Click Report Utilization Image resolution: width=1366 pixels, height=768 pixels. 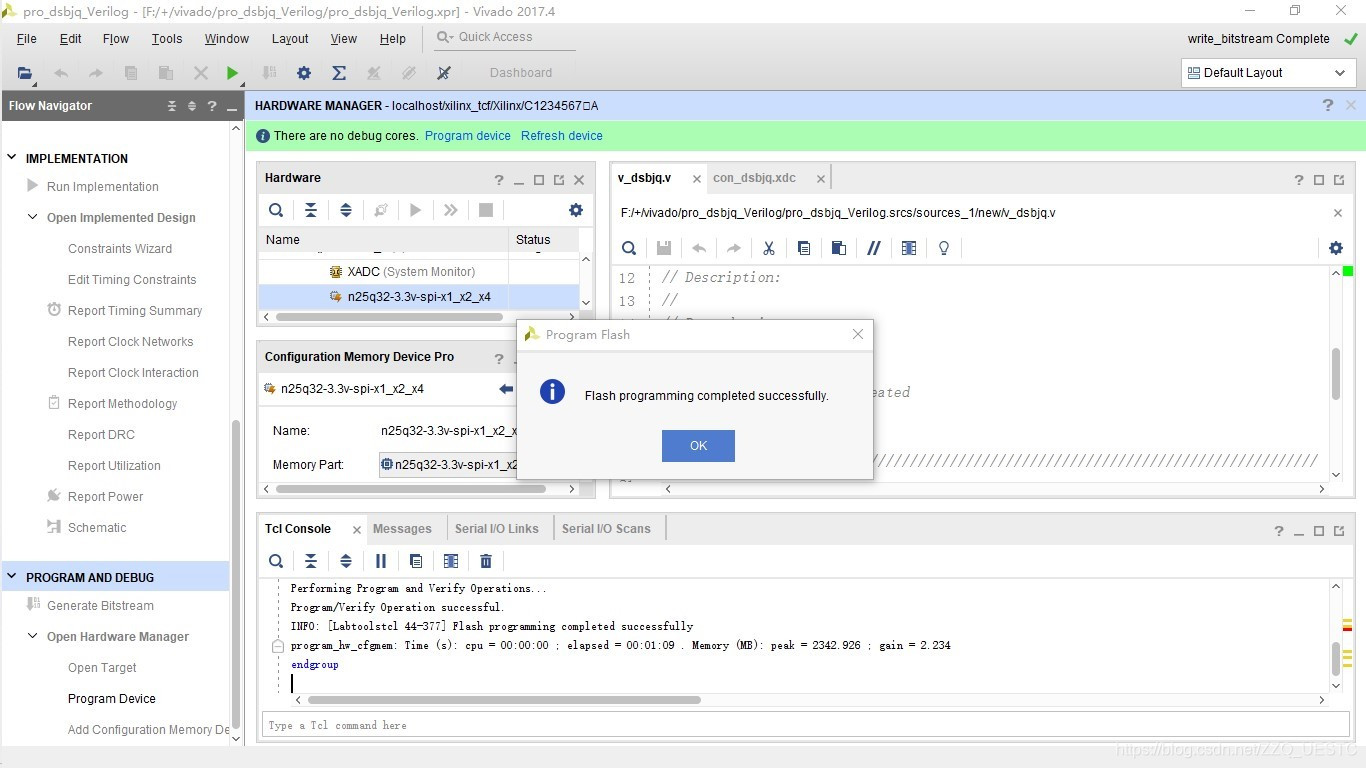click(x=114, y=466)
